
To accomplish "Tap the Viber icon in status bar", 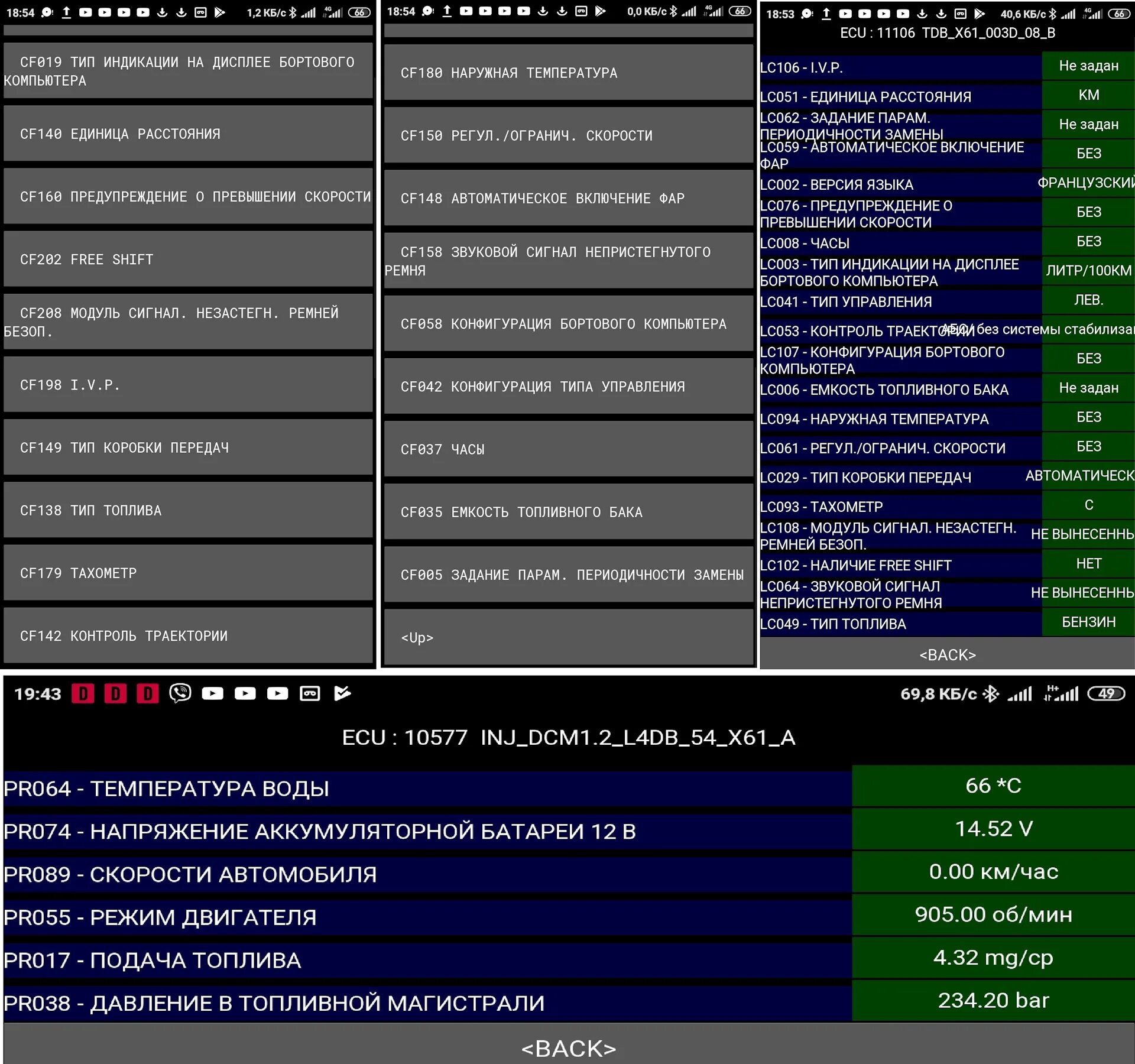I will coord(180,693).
